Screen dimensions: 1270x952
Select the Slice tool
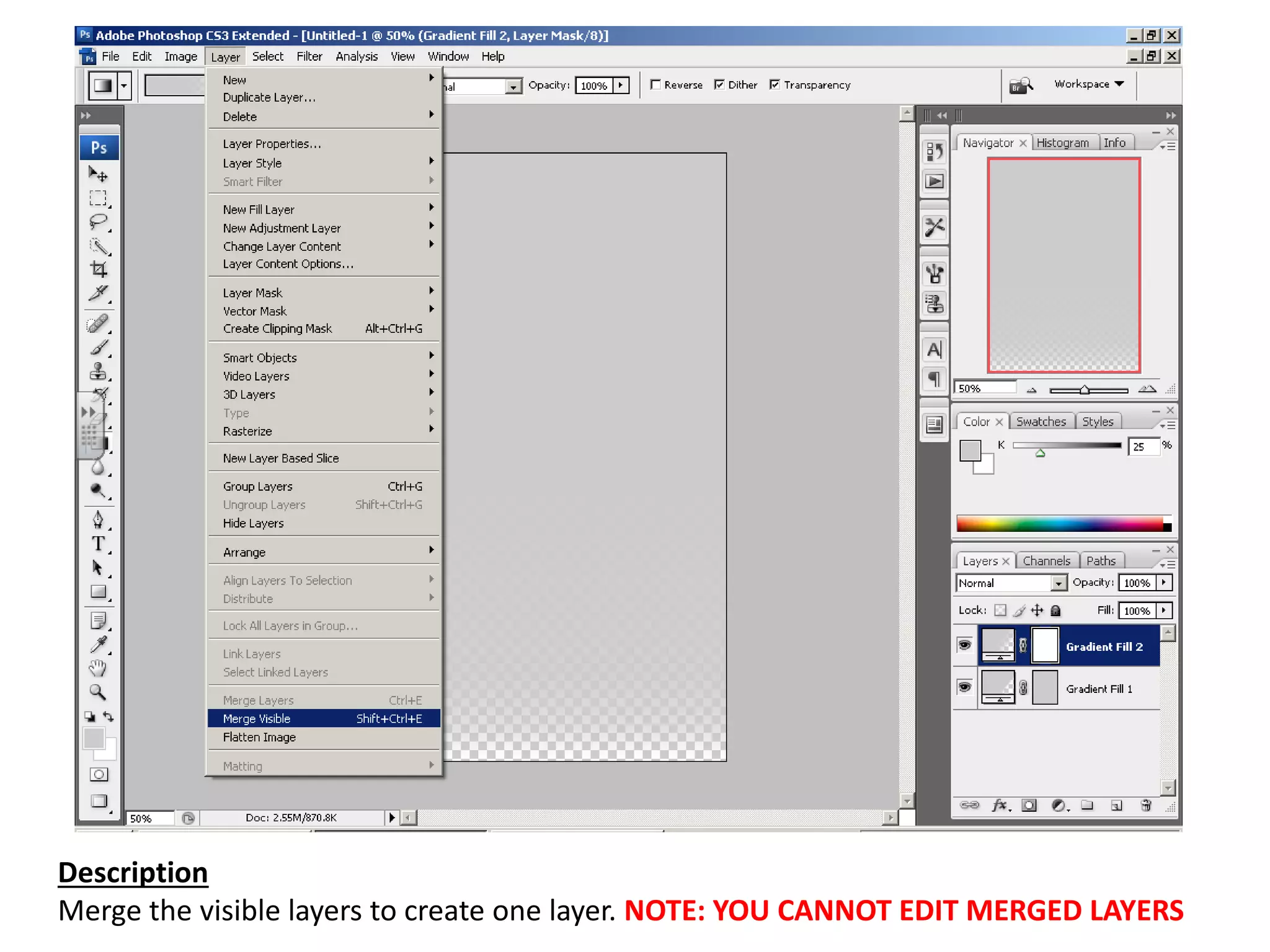click(98, 293)
